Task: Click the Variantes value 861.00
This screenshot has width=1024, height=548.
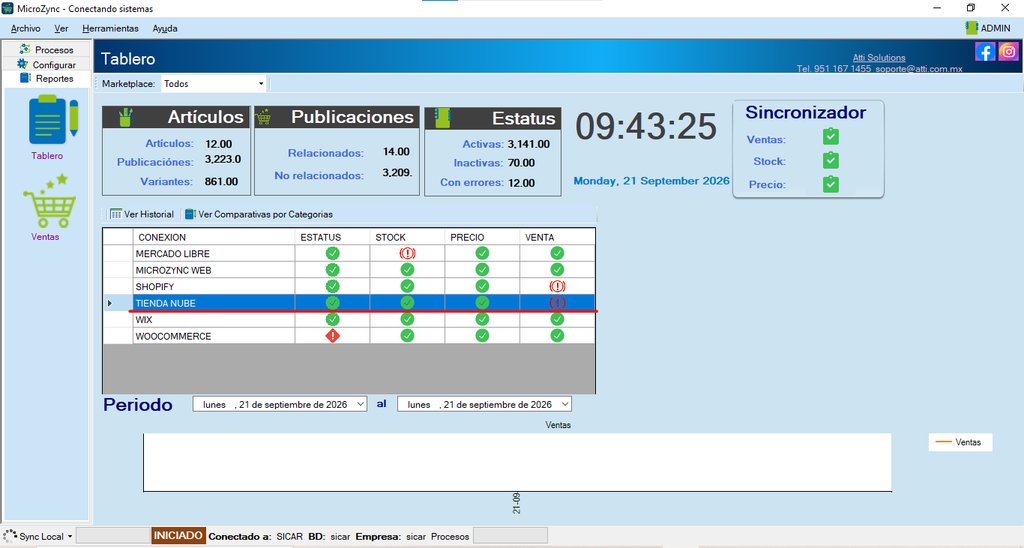Action: (221, 182)
